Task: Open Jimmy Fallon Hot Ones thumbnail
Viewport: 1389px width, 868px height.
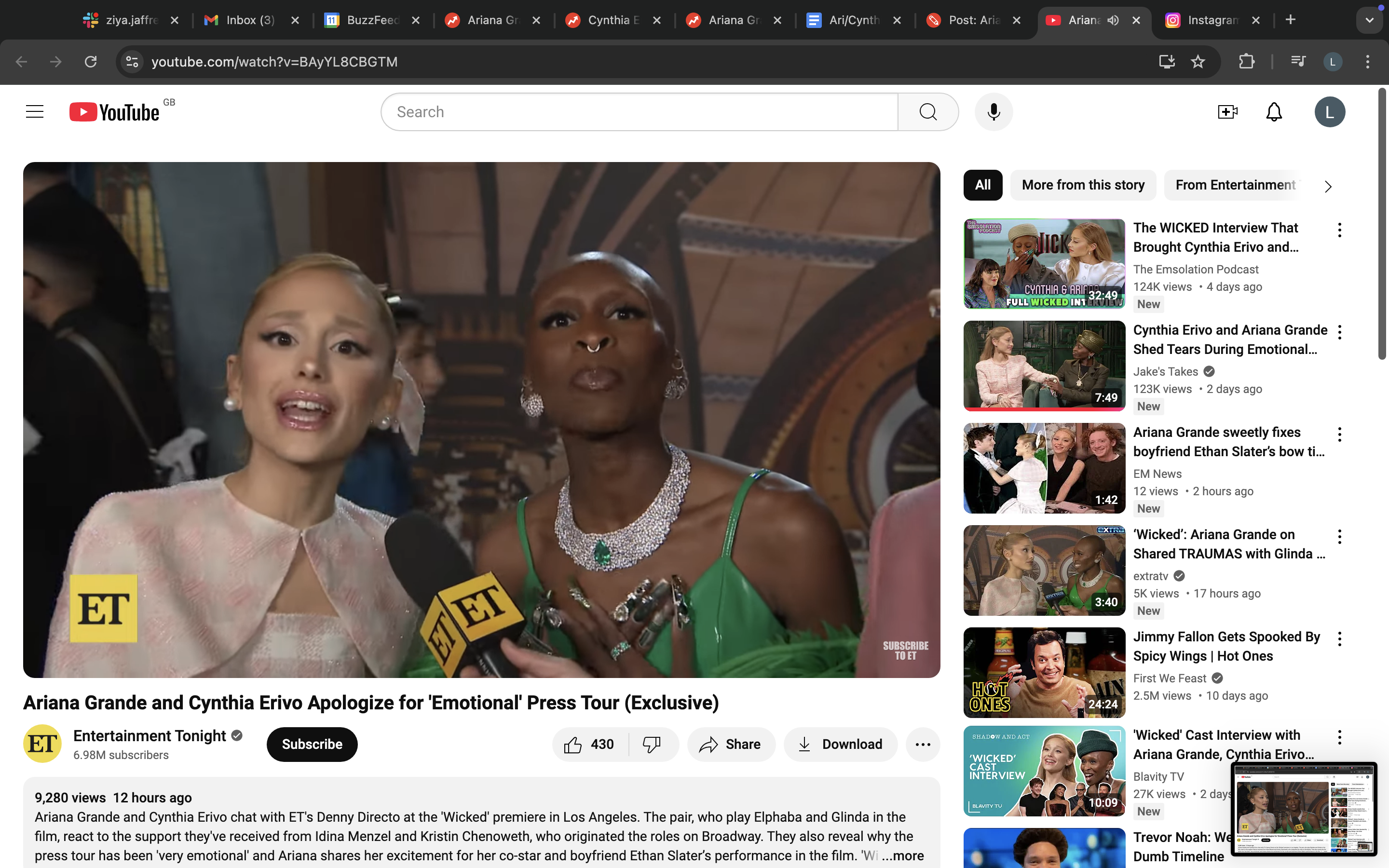Action: (x=1044, y=672)
